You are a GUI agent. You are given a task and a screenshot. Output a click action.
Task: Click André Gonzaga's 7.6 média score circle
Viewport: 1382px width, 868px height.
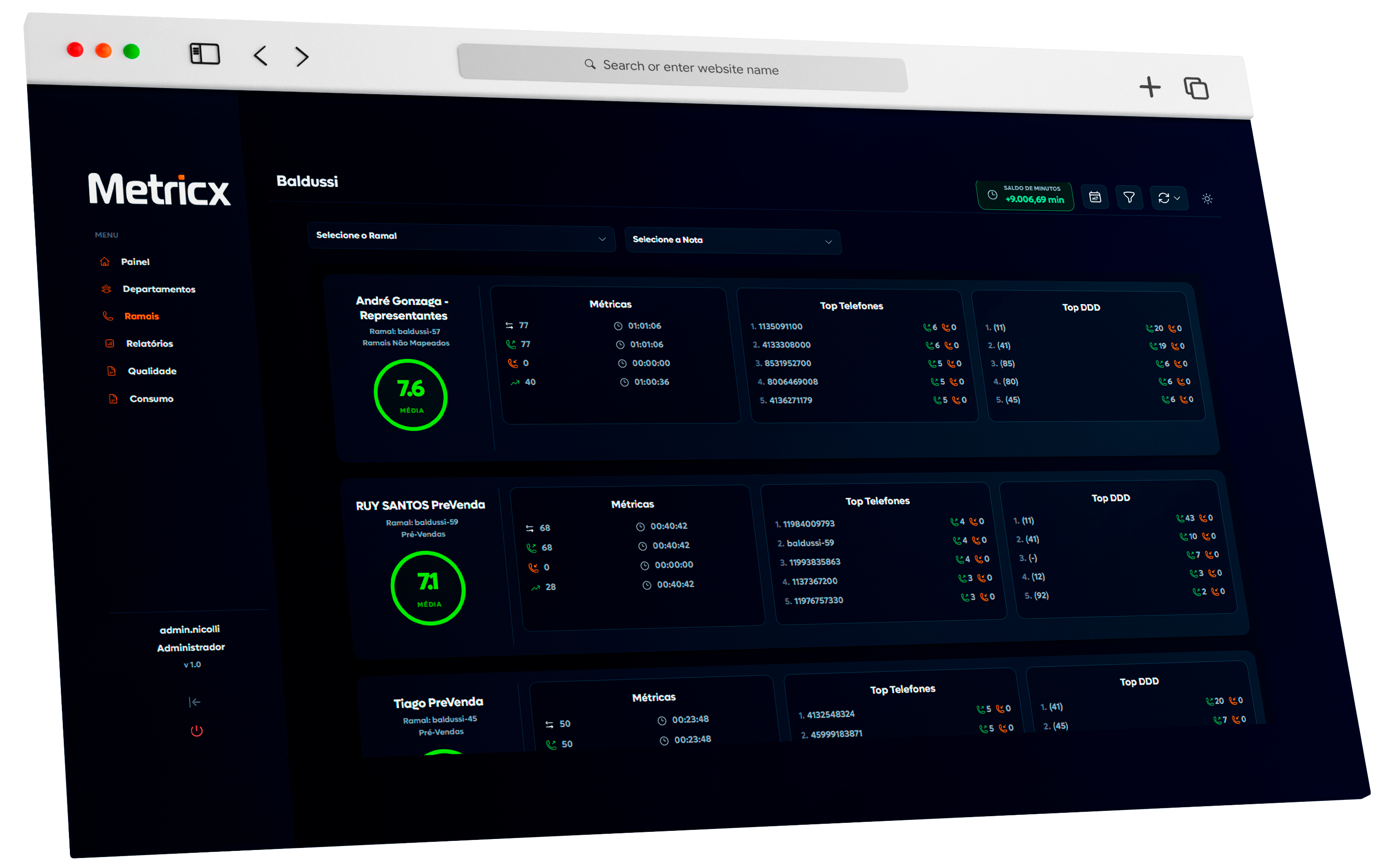(x=410, y=395)
